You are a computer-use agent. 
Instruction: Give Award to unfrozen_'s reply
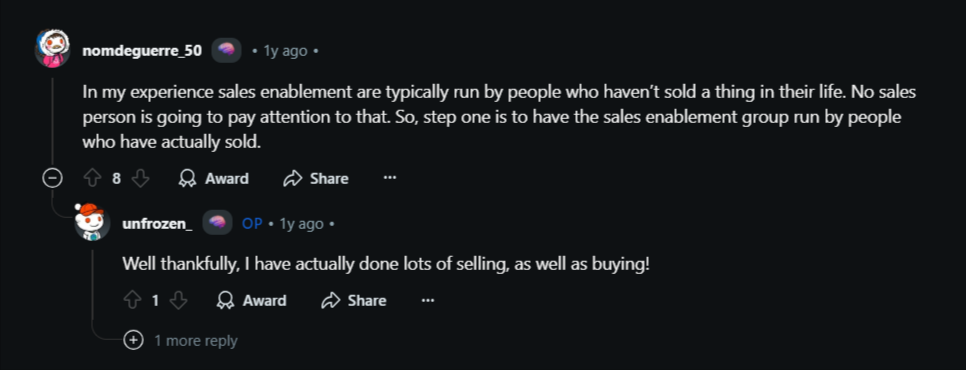point(251,300)
